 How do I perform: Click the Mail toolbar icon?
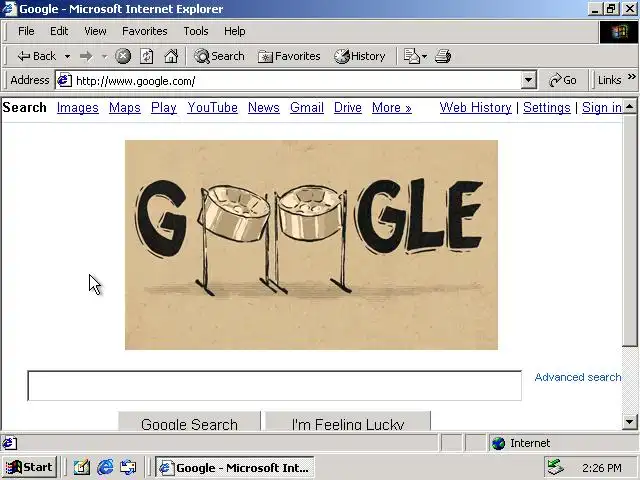pos(411,56)
